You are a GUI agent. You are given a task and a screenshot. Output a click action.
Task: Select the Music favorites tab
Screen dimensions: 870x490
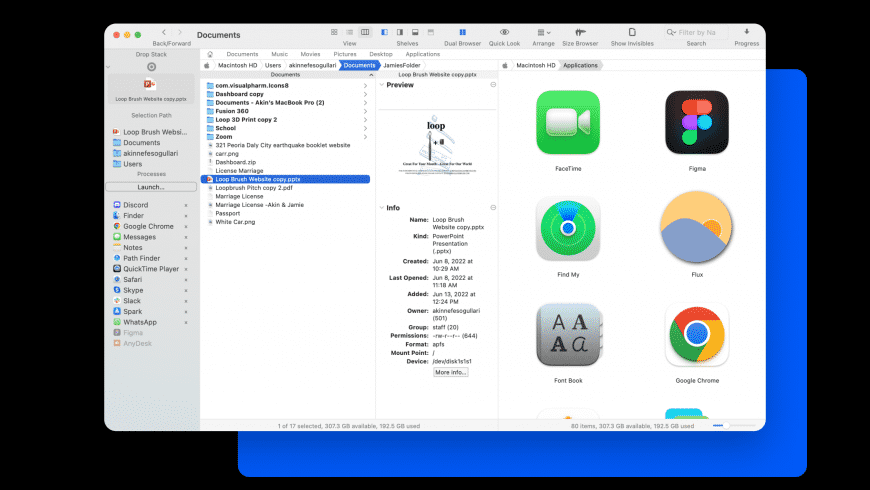pyautogui.click(x=279, y=54)
